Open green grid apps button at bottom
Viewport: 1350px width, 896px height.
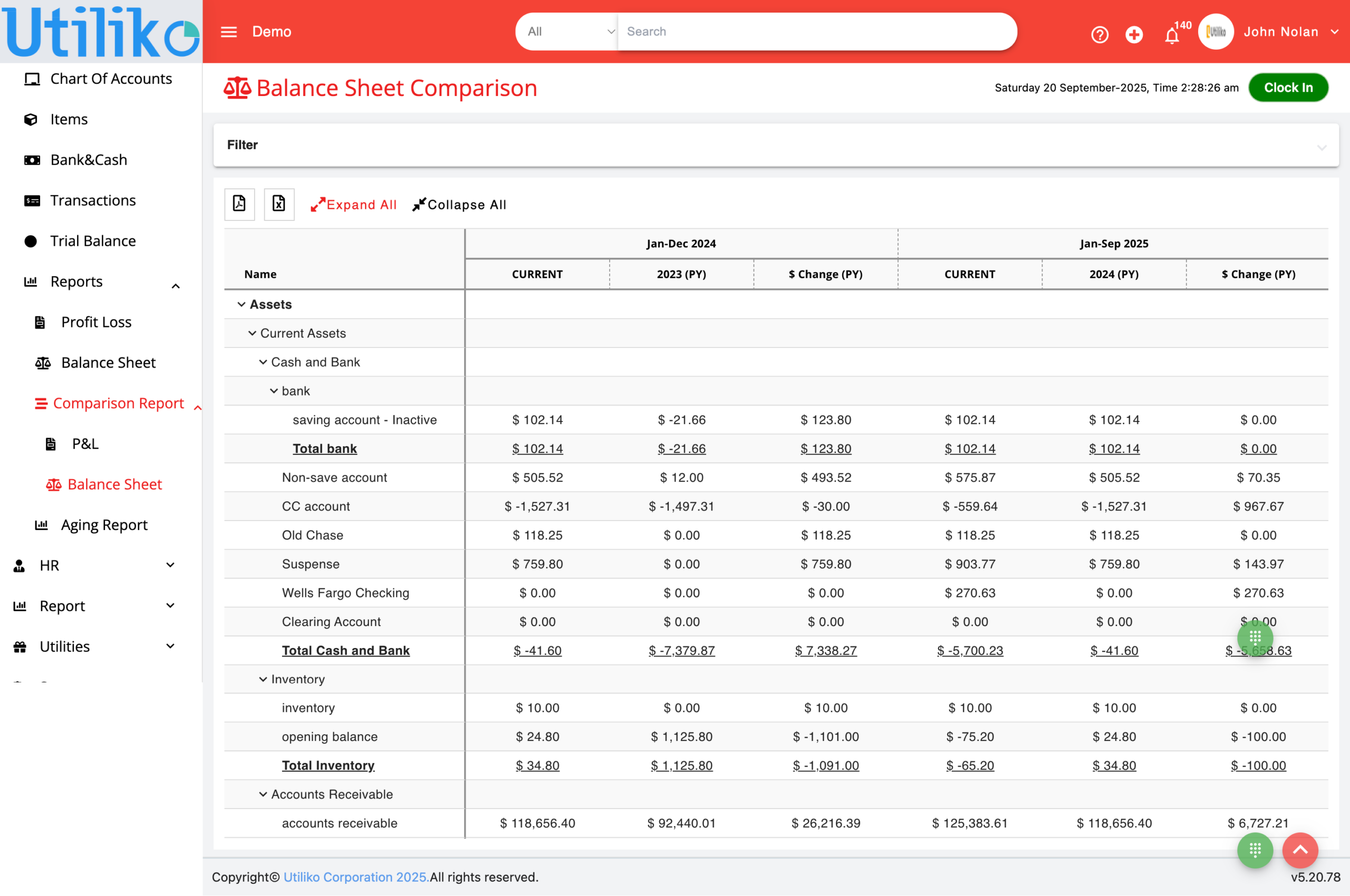tap(1255, 850)
